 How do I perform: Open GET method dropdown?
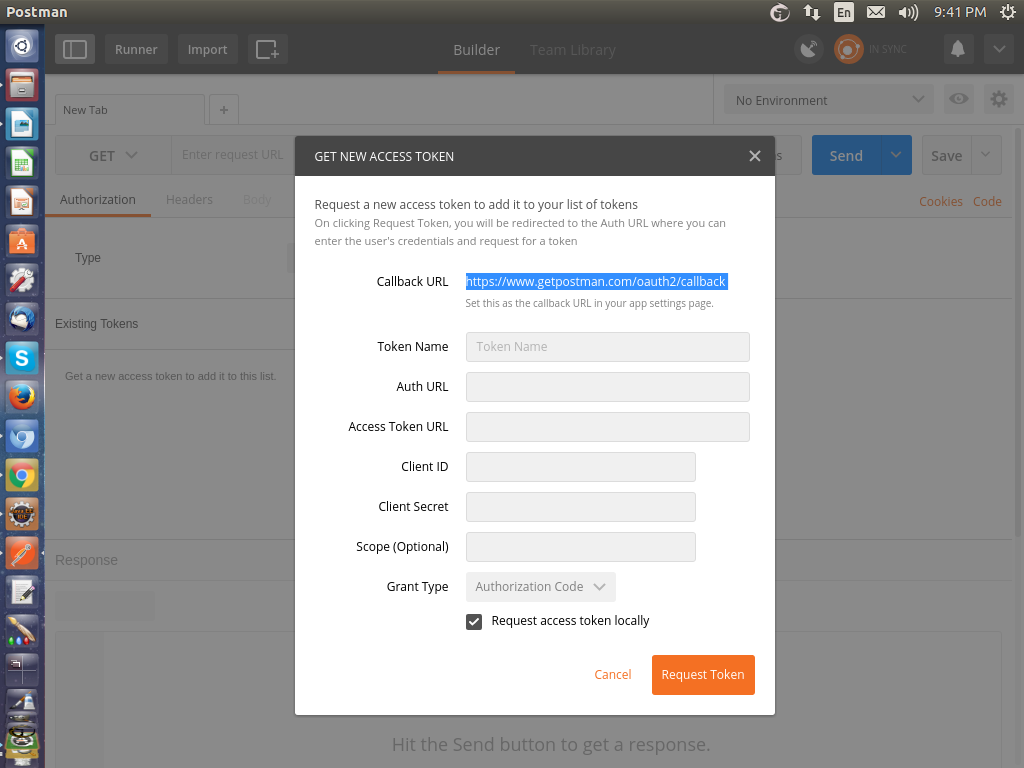pyautogui.click(x=113, y=155)
